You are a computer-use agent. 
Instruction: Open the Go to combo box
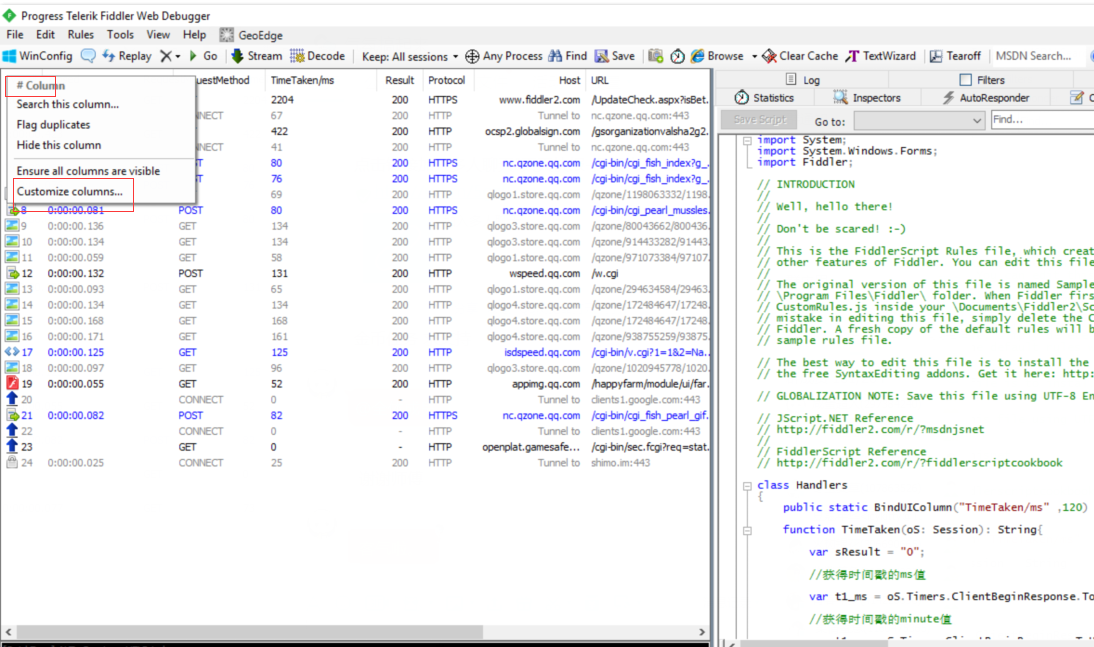tap(920, 121)
